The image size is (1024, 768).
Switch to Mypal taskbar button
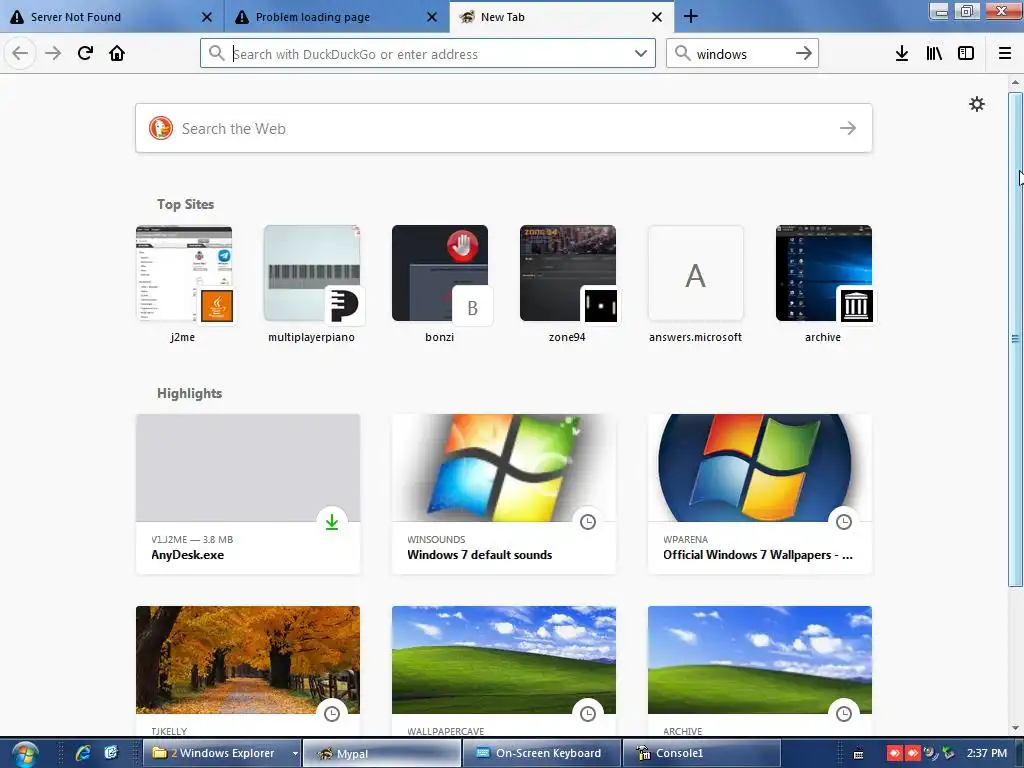[x=381, y=754]
